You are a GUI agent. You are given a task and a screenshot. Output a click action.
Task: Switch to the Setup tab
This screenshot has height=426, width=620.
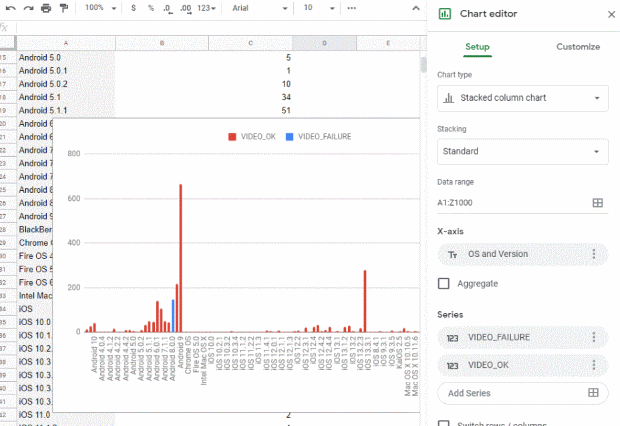[x=477, y=47]
